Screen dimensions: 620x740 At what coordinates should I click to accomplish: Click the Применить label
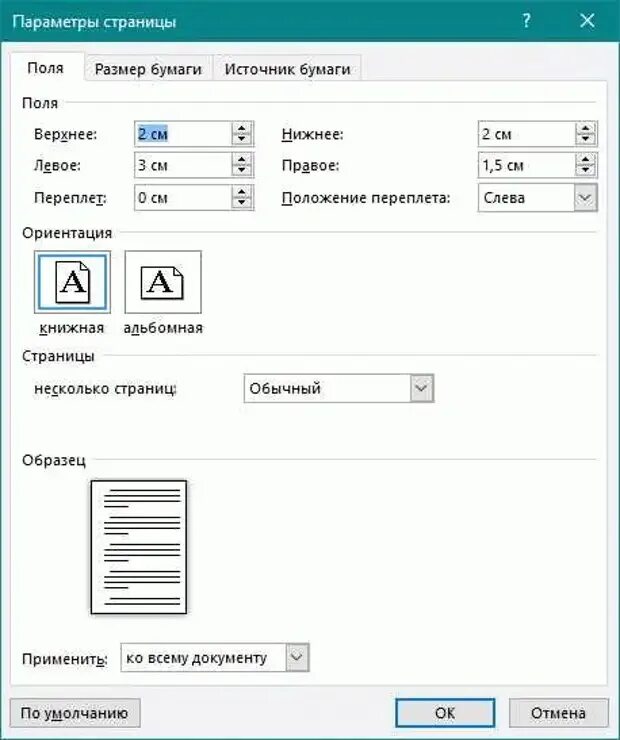click(65, 659)
